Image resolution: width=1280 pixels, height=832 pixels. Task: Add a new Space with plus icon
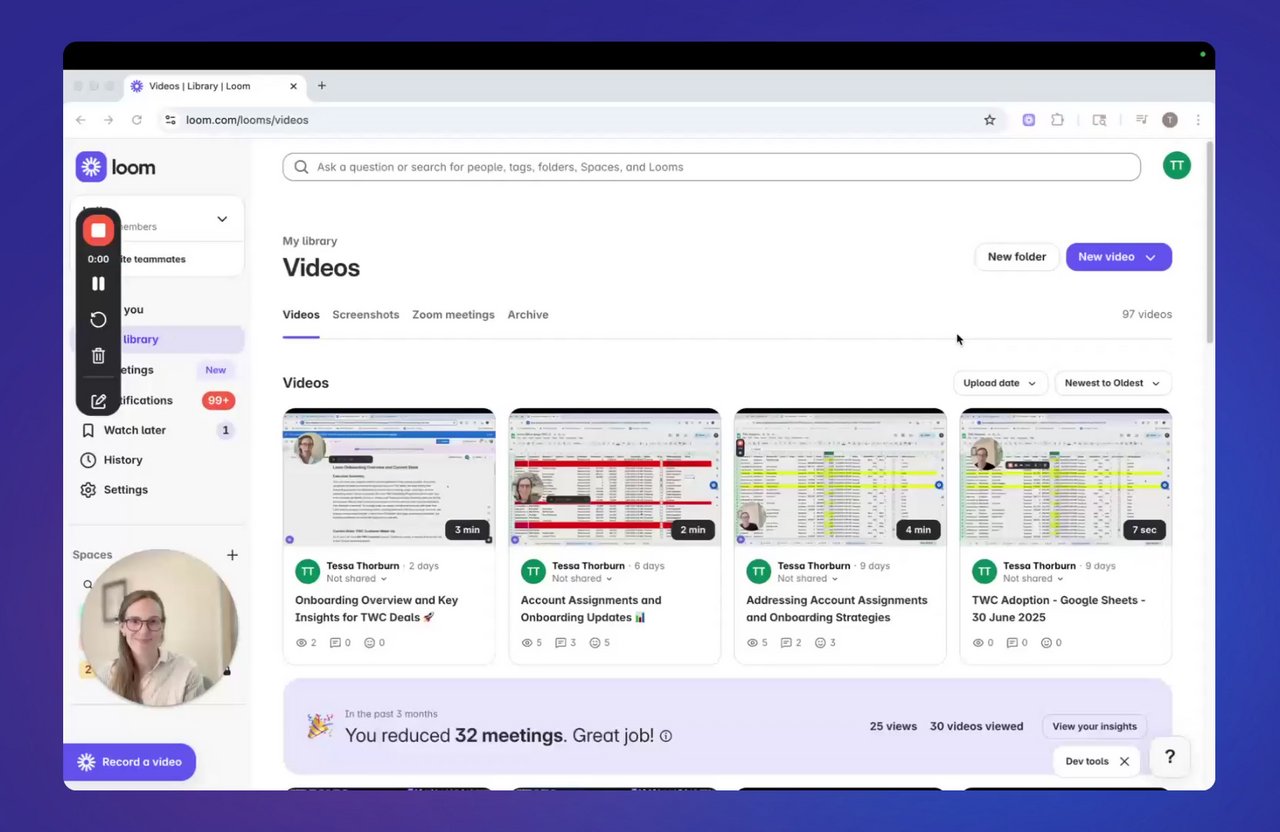(232, 555)
